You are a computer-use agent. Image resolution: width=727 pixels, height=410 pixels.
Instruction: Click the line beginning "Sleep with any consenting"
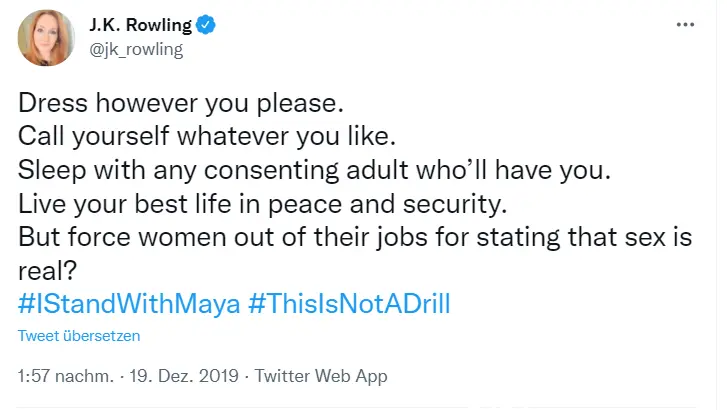tap(314, 170)
